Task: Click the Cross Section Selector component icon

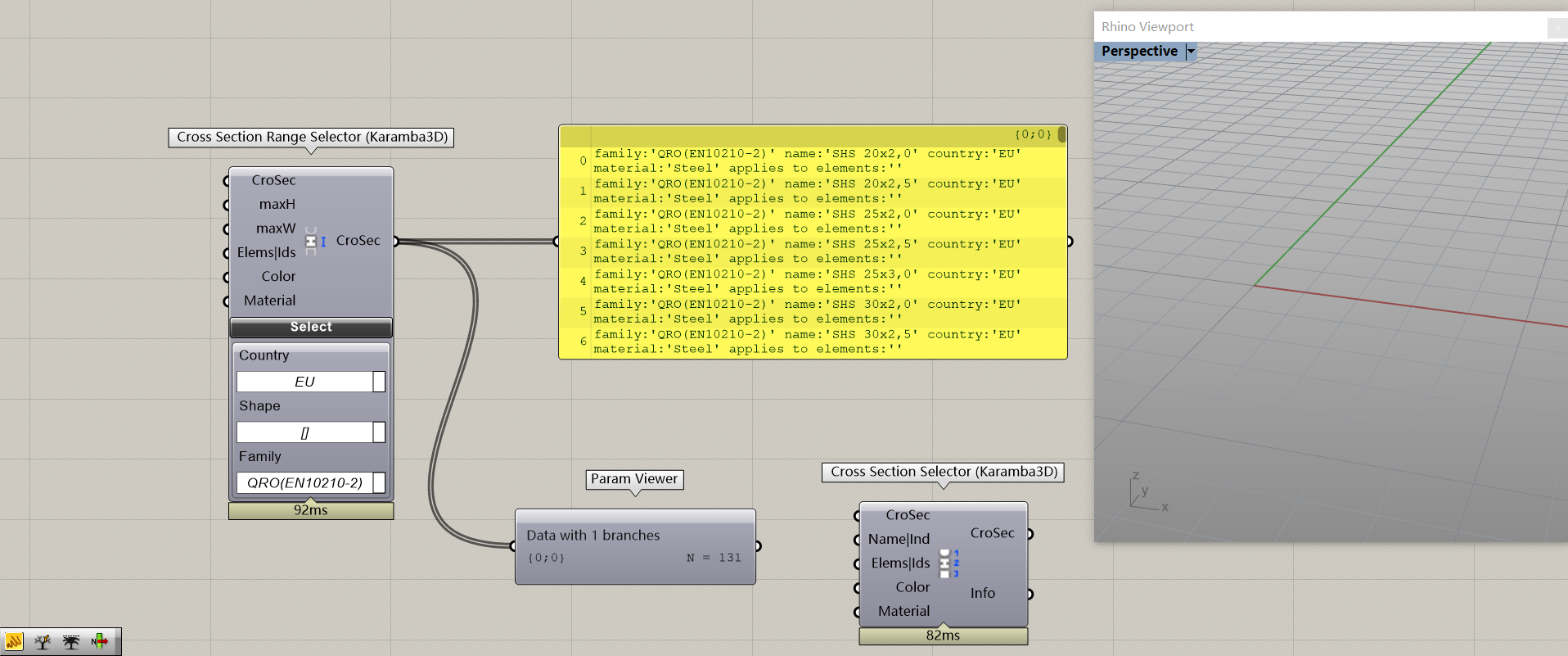Action: (945, 563)
